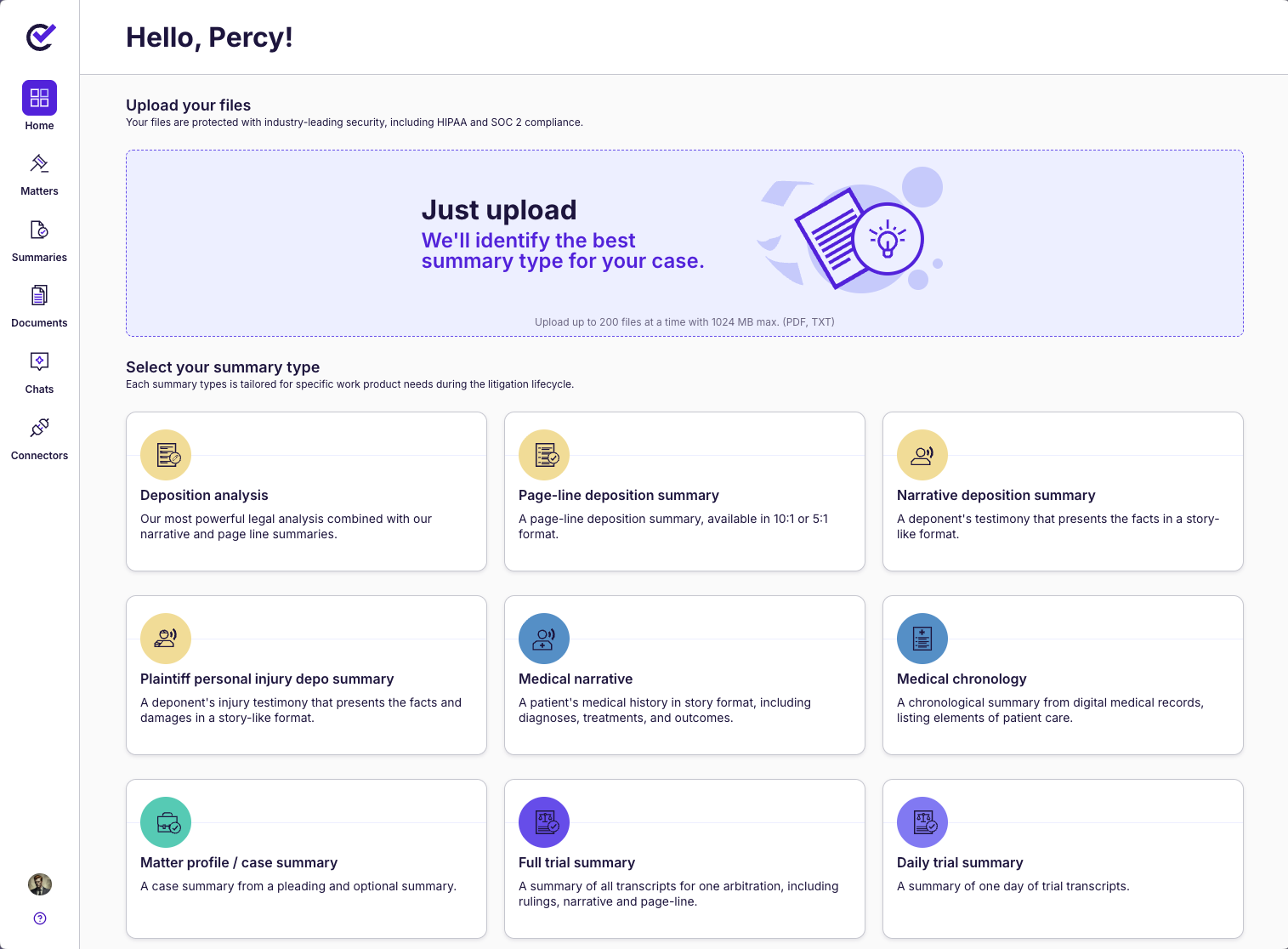Select the Medical narrative card

[x=684, y=675]
